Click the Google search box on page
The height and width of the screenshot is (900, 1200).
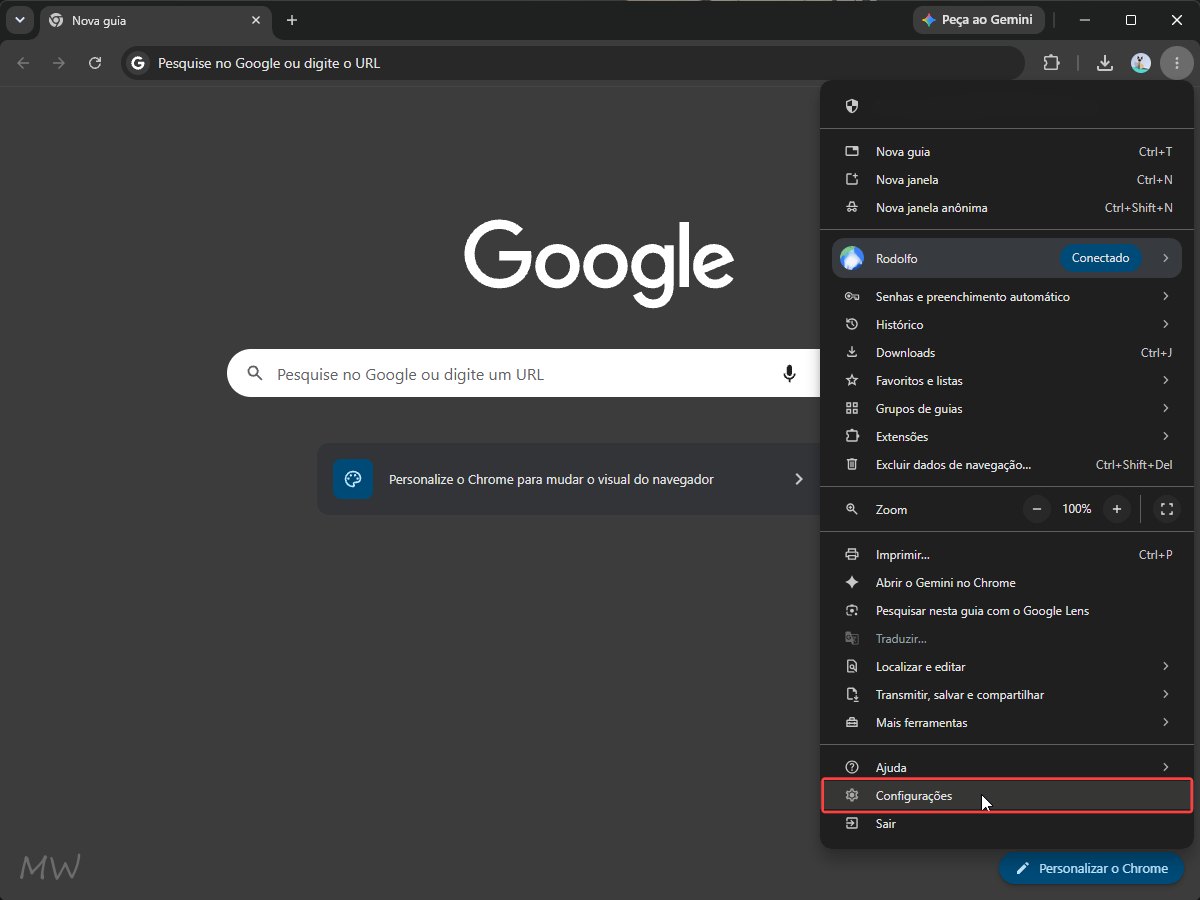click(x=523, y=374)
